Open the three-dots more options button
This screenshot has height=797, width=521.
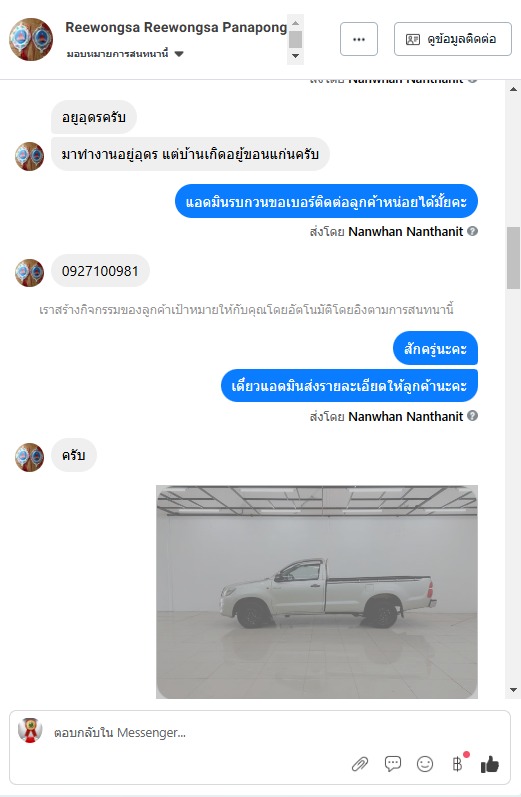click(359, 39)
